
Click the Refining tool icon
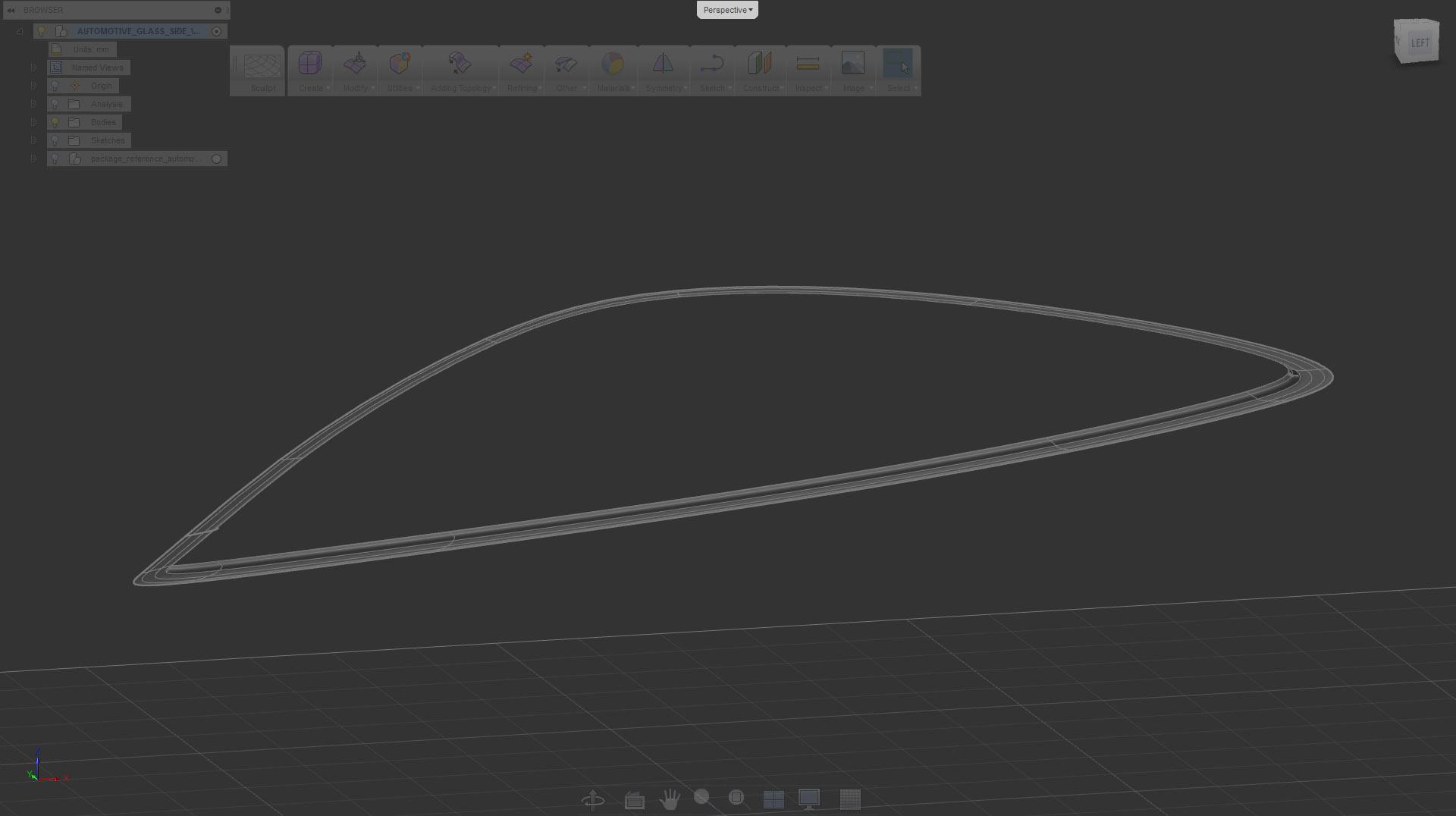coord(521,63)
